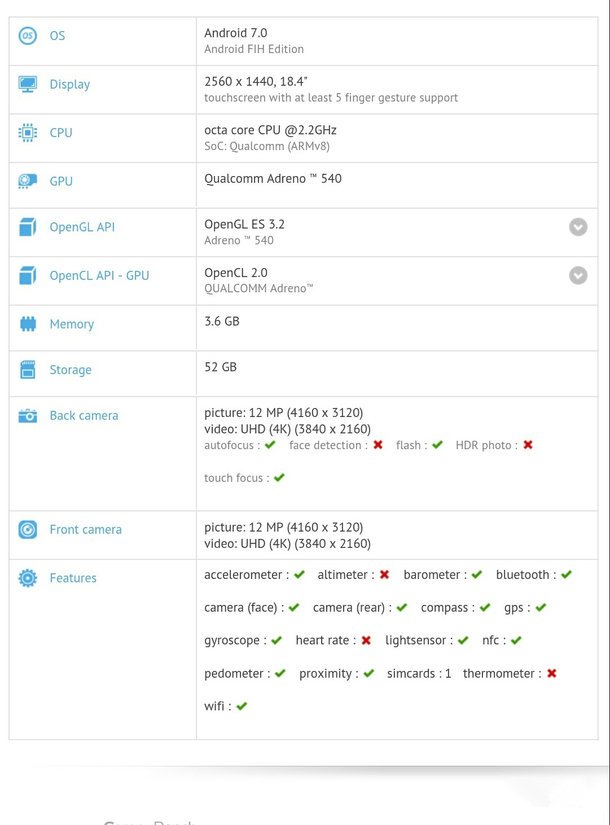
Task: Select the Features label
Action: [x=73, y=578]
